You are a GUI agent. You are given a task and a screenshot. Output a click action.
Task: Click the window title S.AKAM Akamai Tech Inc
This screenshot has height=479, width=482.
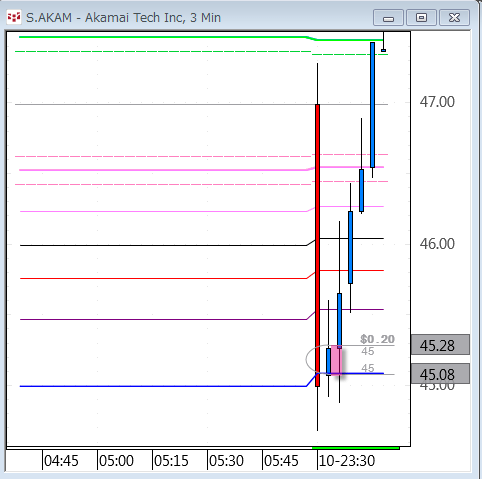pos(123,17)
